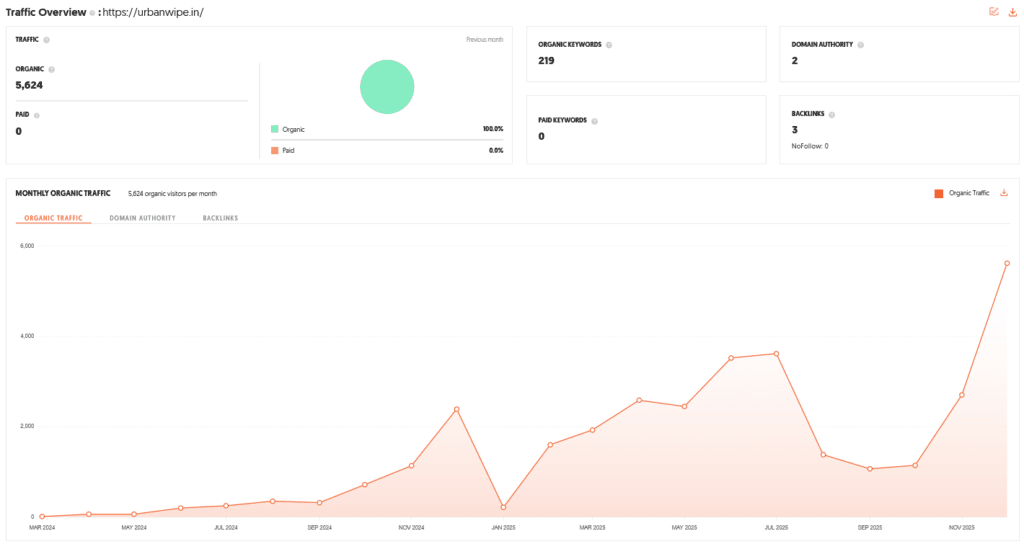Toggle the Organic Traffic chart legend swatch
The image size is (1024, 544).
(938, 193)
